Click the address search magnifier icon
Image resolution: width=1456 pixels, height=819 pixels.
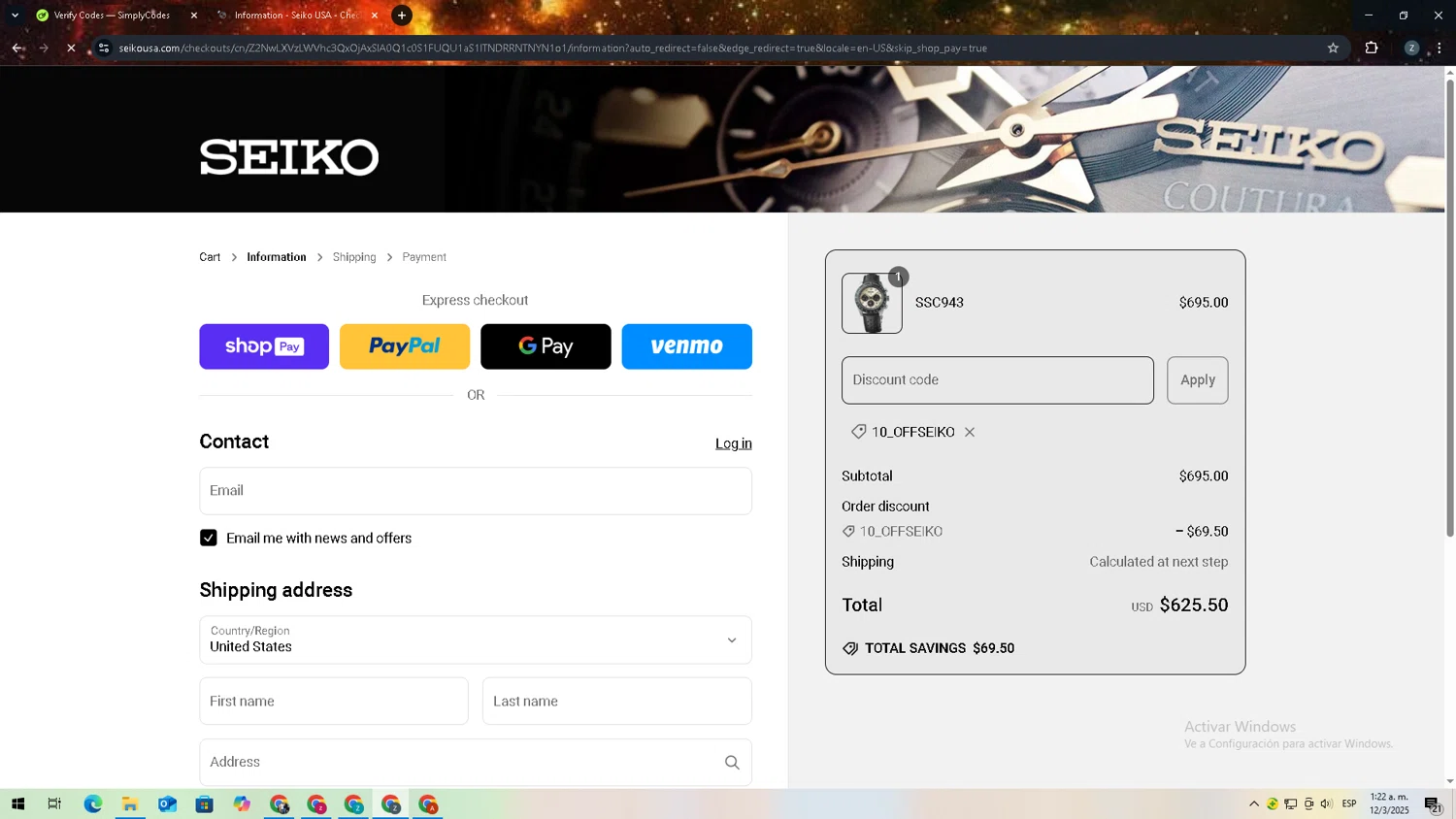[732, 763]
